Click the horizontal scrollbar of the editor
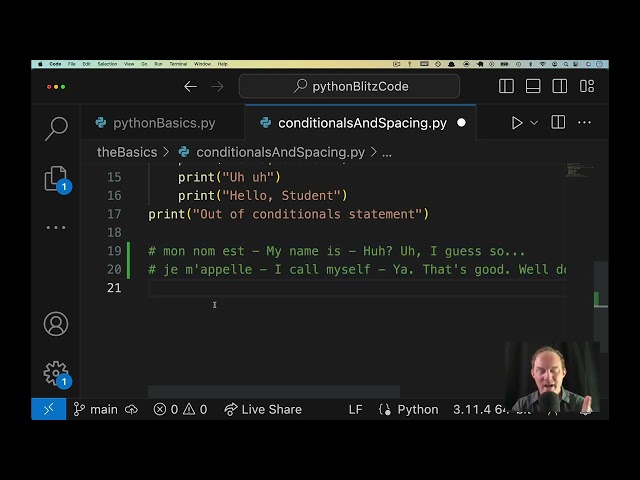Screen dimensions: 640x480 coord(274,391)
